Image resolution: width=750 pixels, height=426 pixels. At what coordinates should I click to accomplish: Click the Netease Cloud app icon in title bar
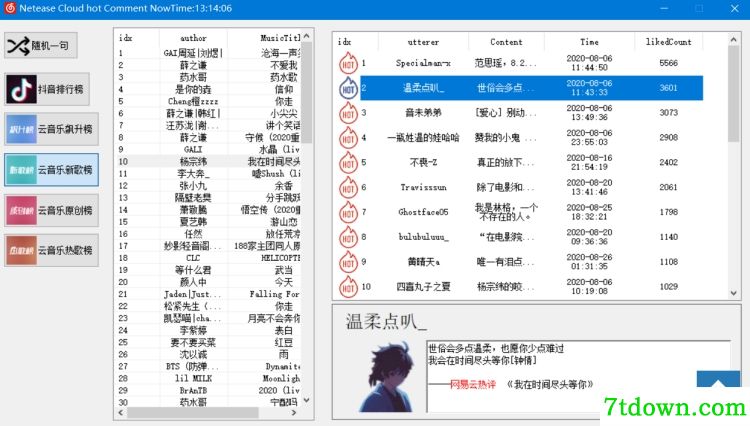10,8
